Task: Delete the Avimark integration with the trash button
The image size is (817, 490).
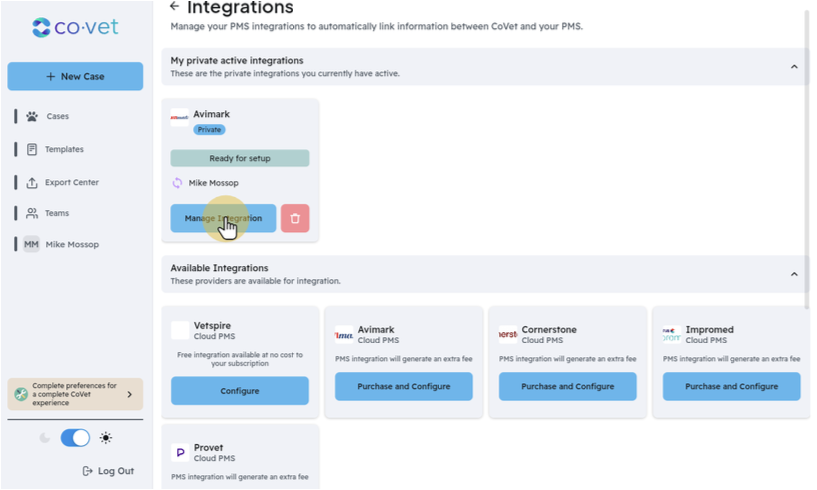Action: point(295,218)
